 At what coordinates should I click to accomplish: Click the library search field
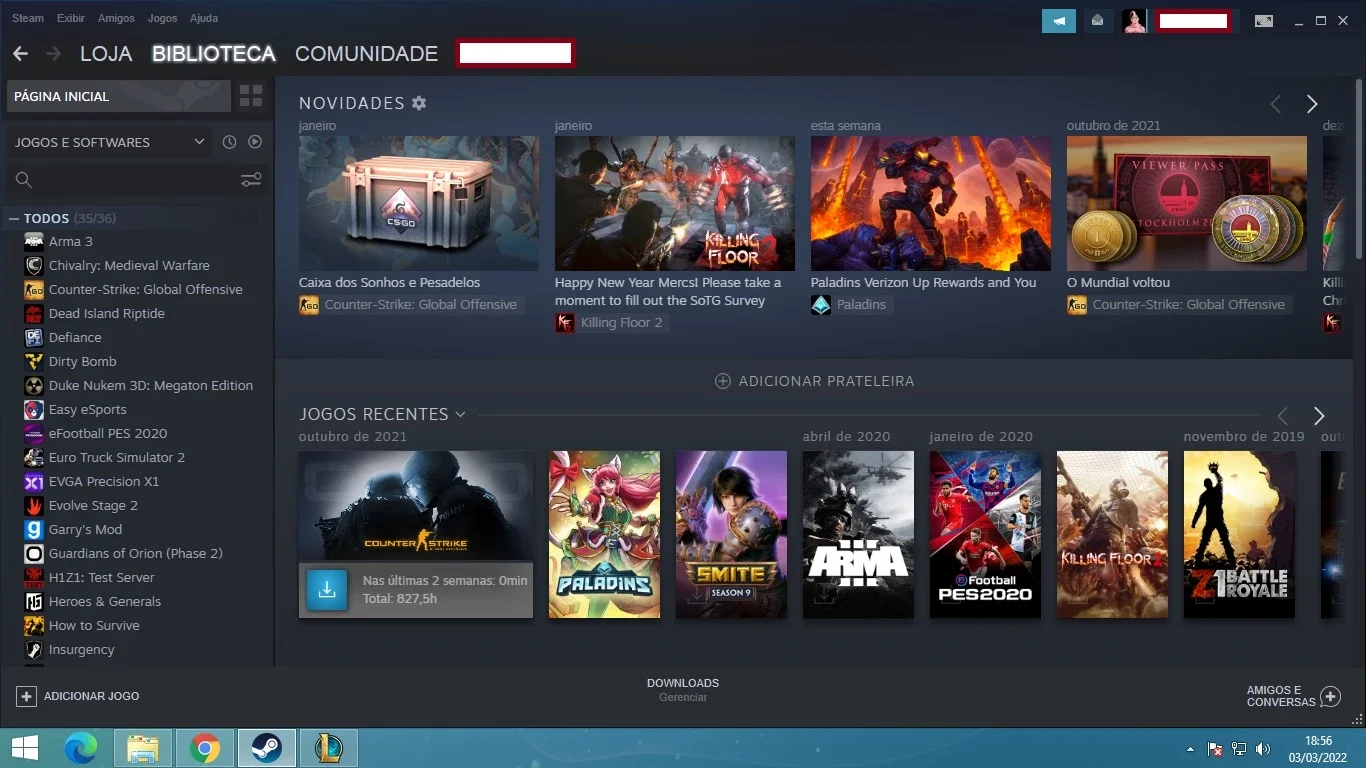136,180
